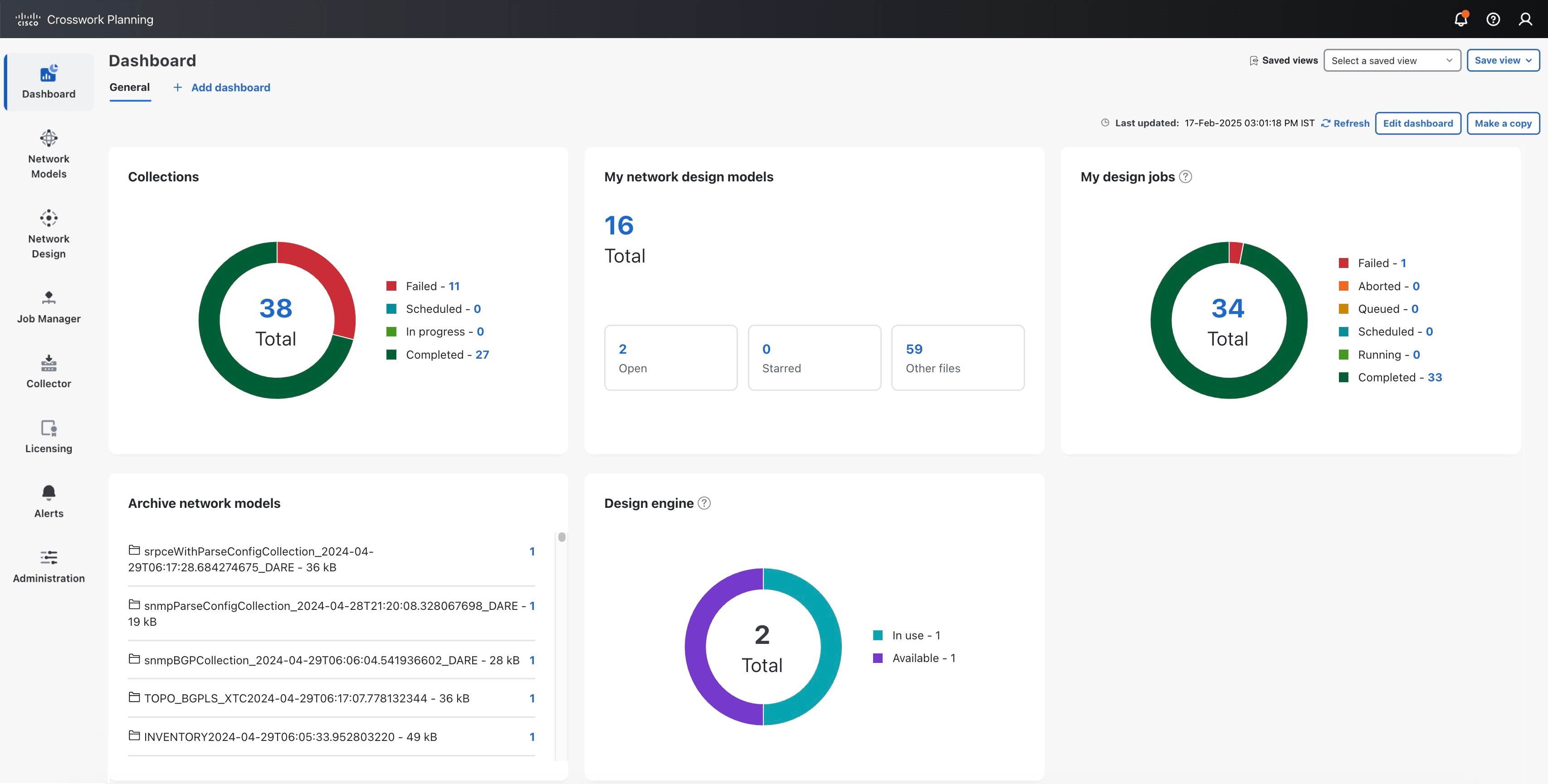Viewport: 1548px width, 784px height.
Task: Click design jobs Running count 0
Action: [1416, 355]
